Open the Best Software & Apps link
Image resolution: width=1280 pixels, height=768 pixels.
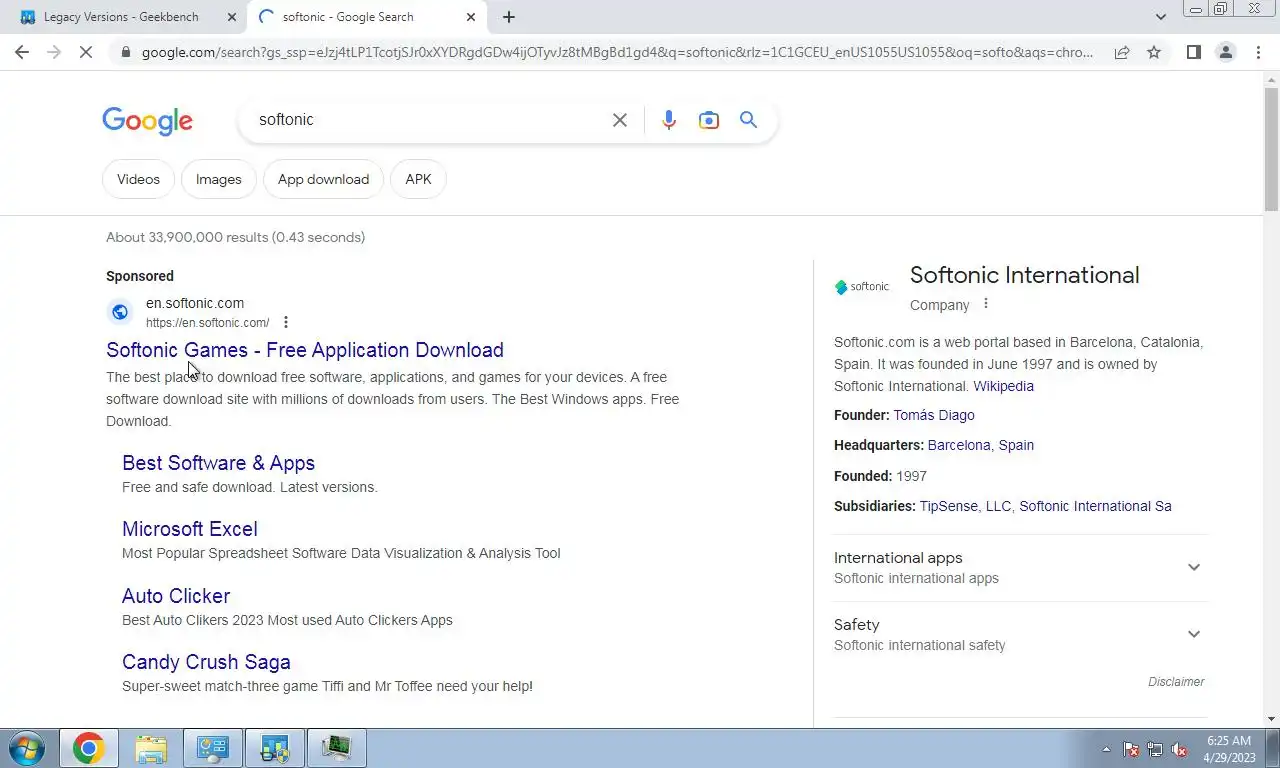pyautogui.click(x=218, y=463)
